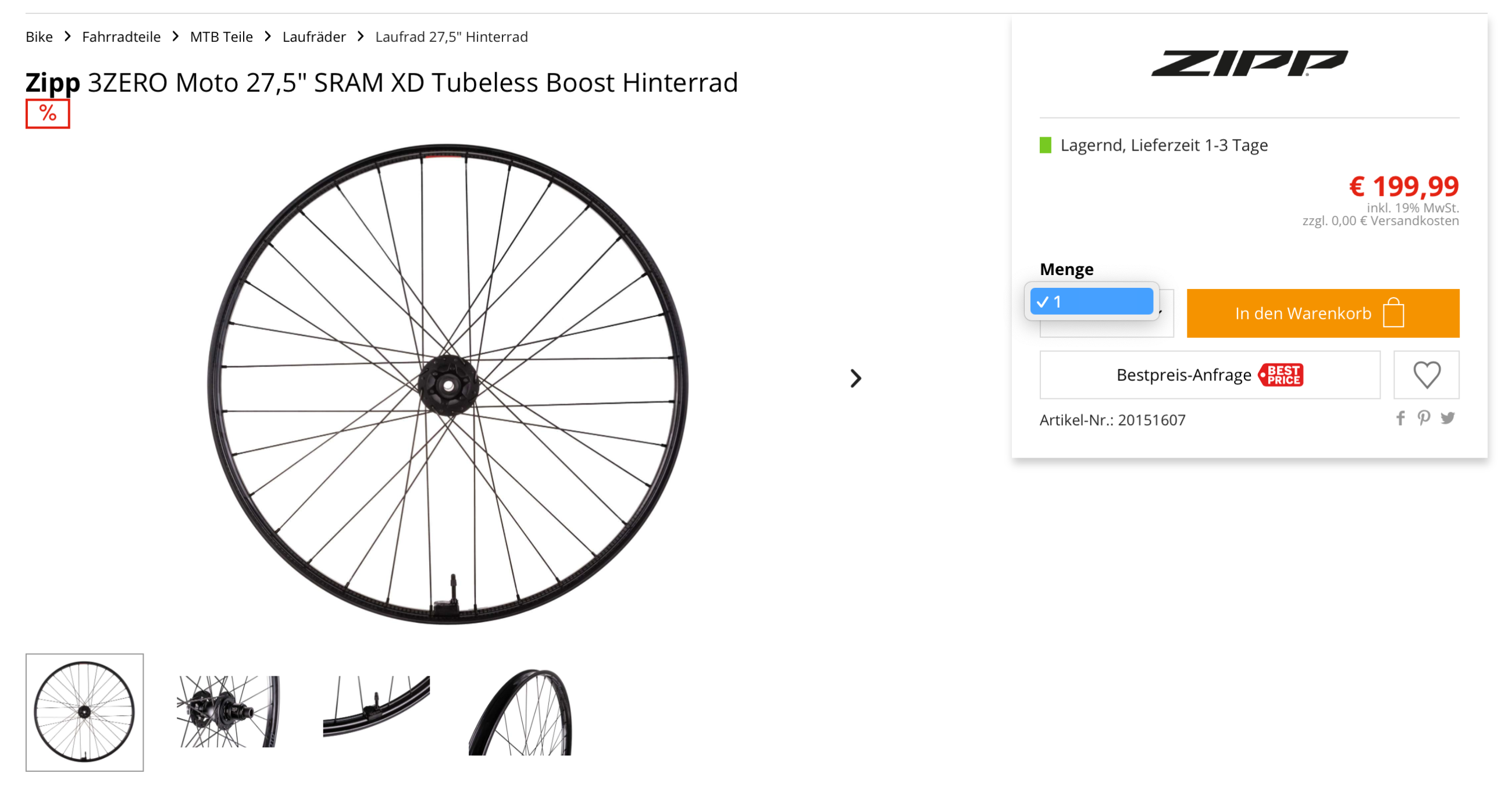The height and width of the screenshot is (795, 1512).
Task: Click the red percent sale badge
Action: (x=48, y=113)
